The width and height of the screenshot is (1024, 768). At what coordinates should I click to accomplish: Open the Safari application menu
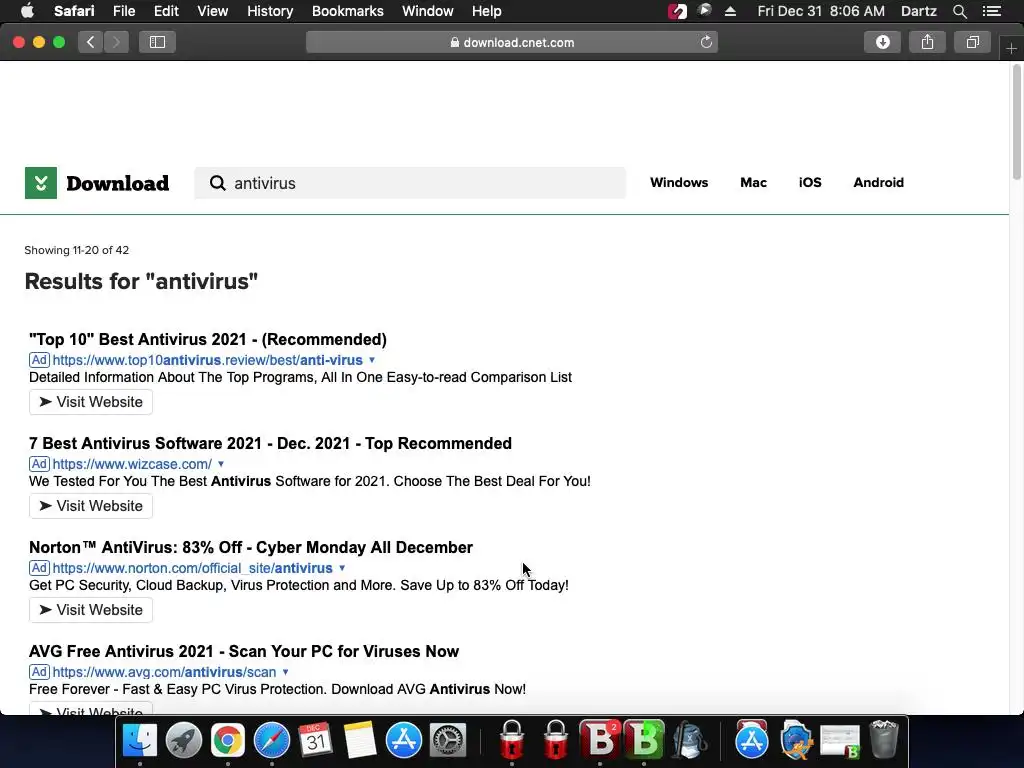(74, 11)
